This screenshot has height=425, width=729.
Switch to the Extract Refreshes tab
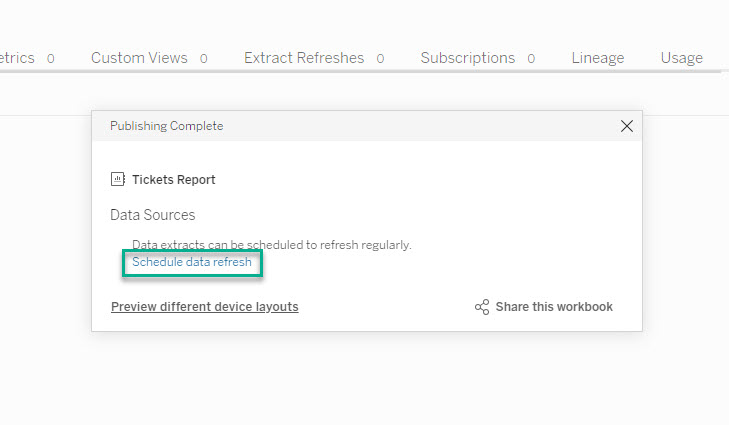pyautogui.click(x=304, y=58)
